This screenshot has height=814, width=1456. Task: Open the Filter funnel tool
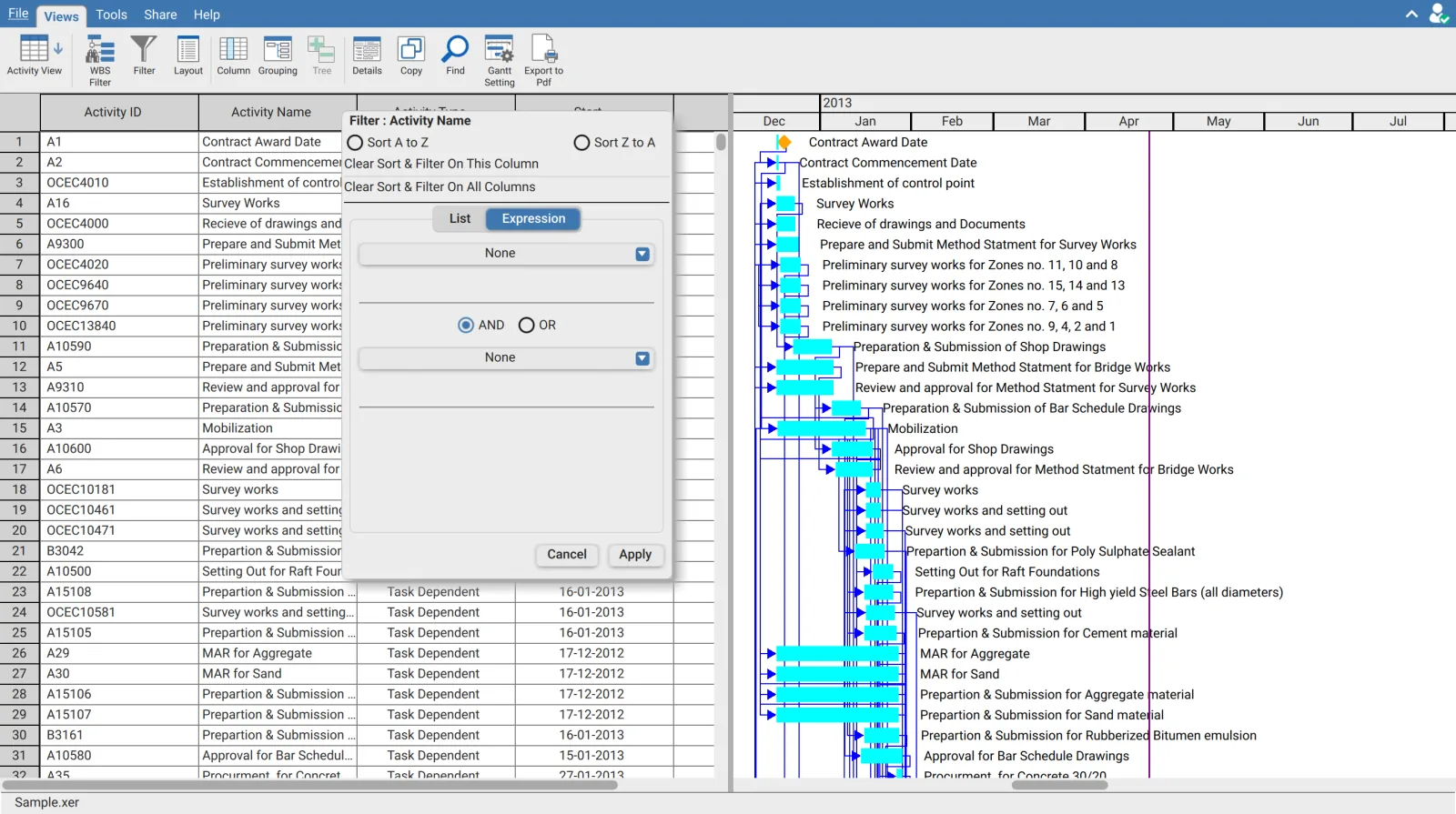point(144,55)
